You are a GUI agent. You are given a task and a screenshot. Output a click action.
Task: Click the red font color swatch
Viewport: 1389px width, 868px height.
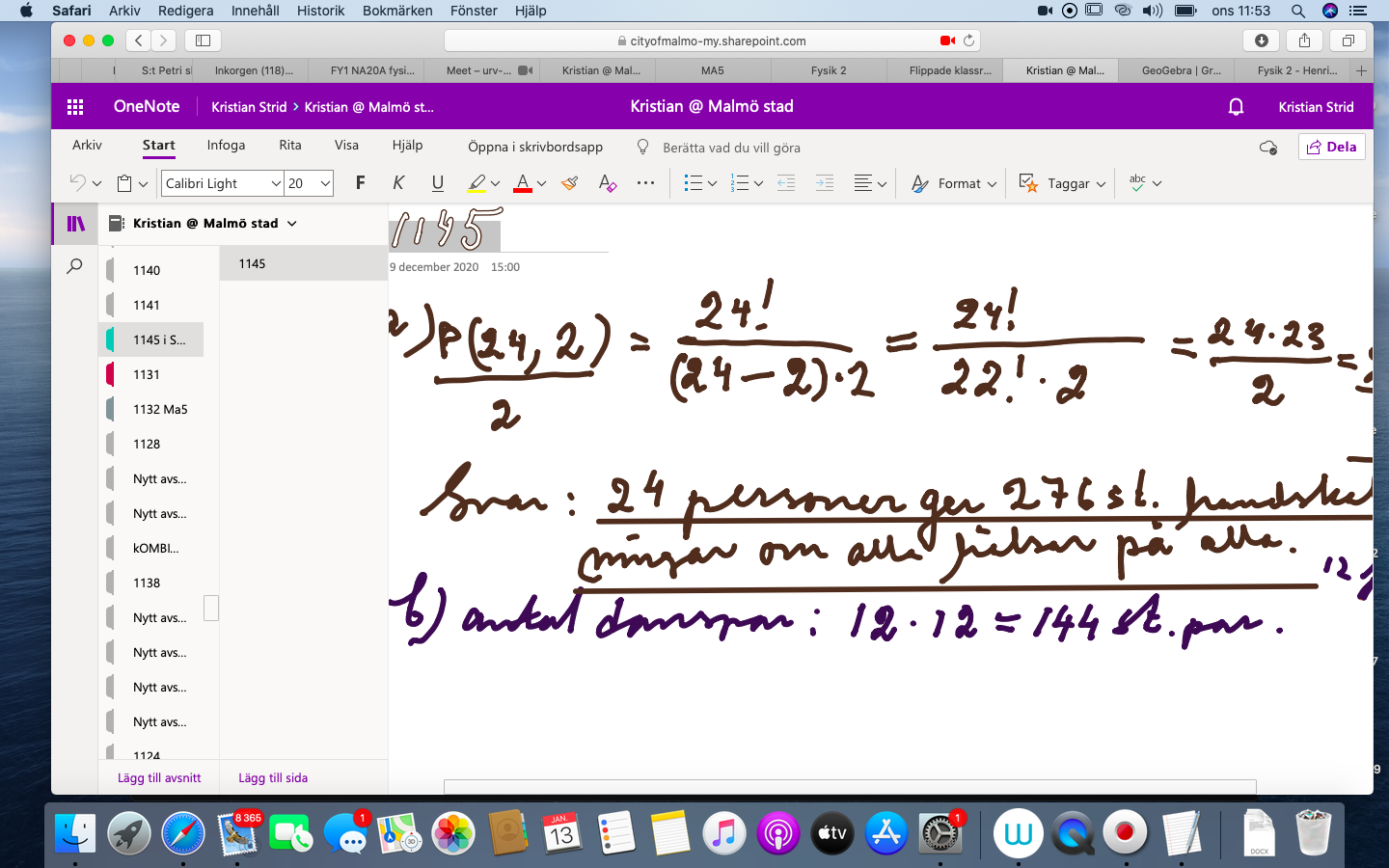tap(523, 183)
